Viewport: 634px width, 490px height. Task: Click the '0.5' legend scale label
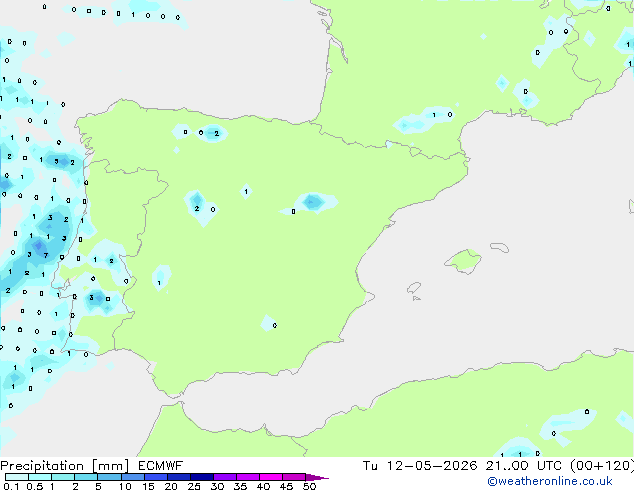(35, 486)
